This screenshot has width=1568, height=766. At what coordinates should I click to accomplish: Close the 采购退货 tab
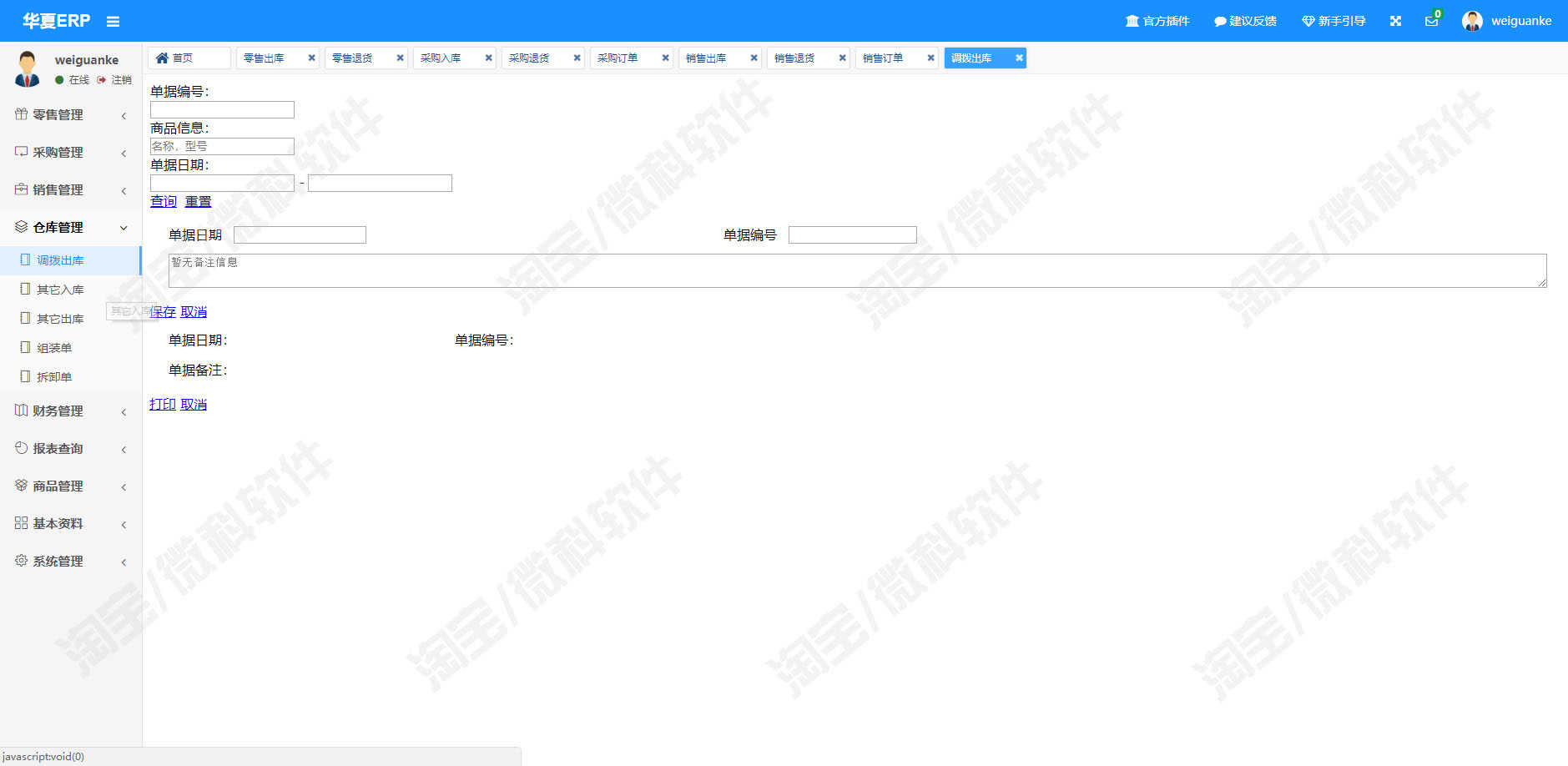tap(577, 58)
